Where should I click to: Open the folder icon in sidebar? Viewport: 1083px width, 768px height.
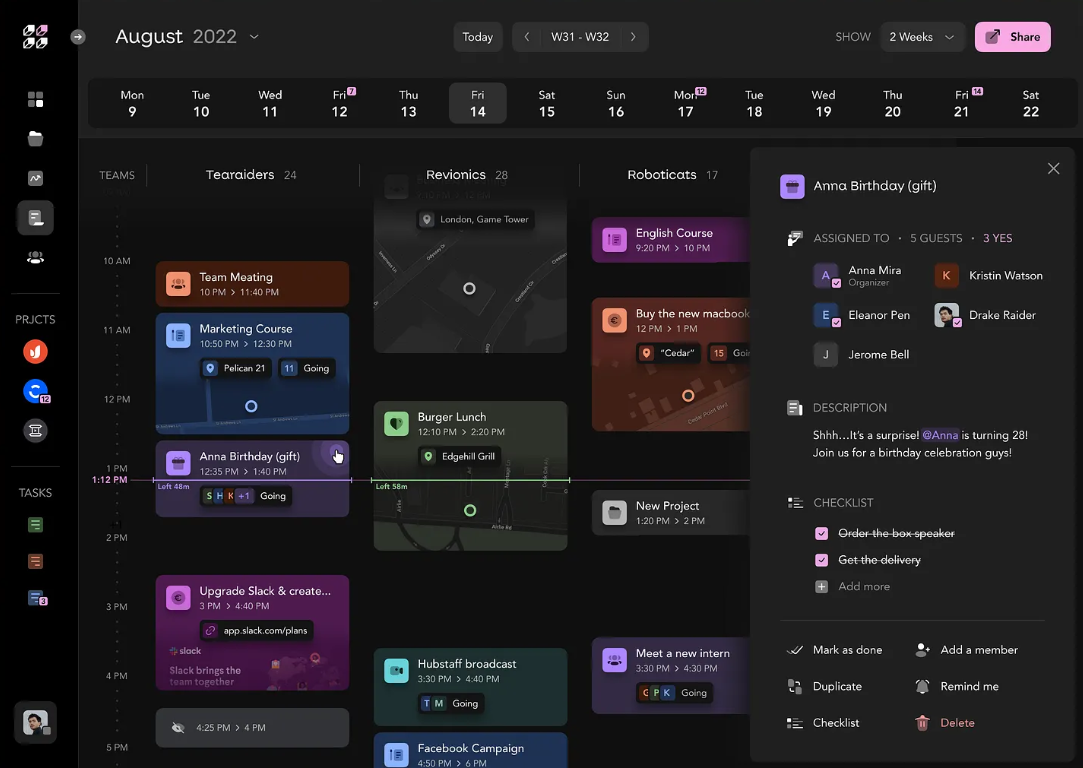[x=35, y=139]
